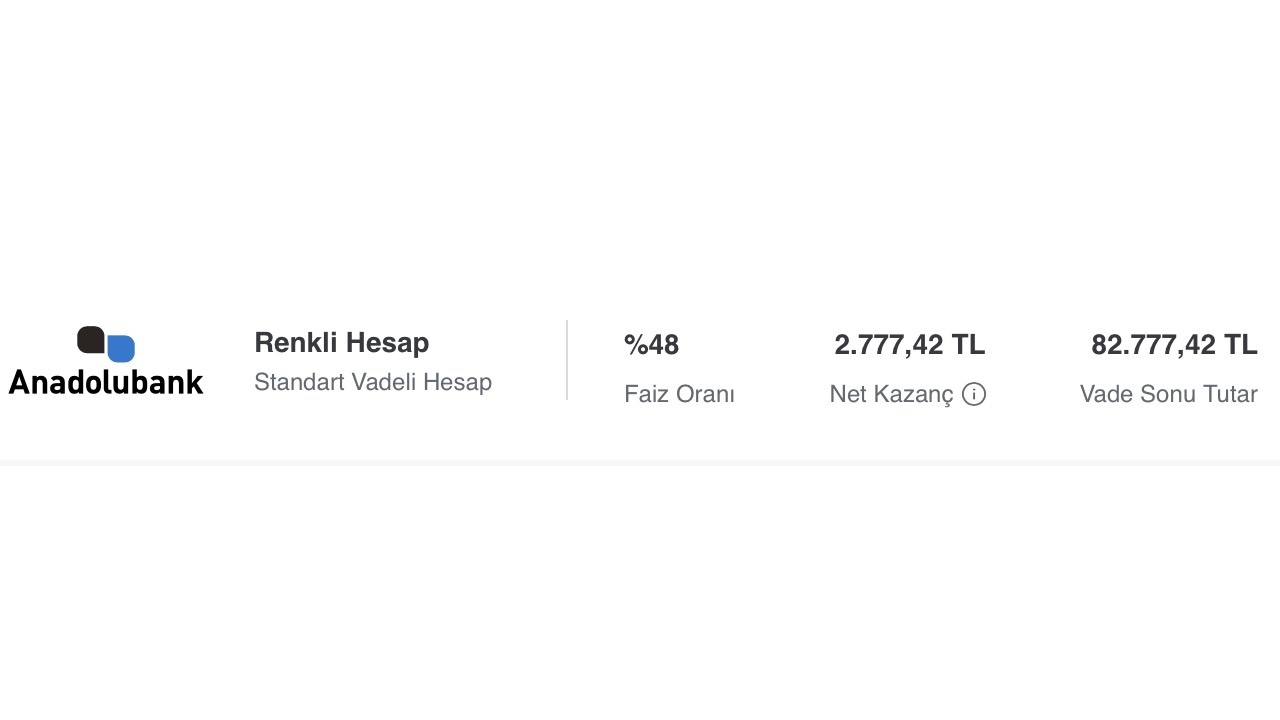Click the vertical divider after account name

pos(567,360)
